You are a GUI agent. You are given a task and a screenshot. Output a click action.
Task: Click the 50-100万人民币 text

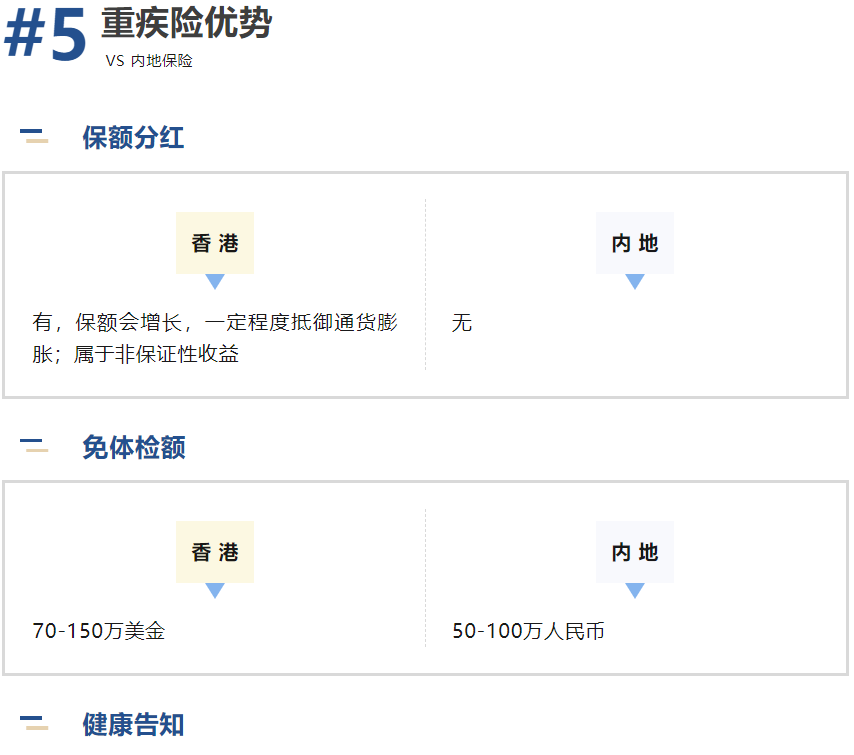[x=528, y=631]
